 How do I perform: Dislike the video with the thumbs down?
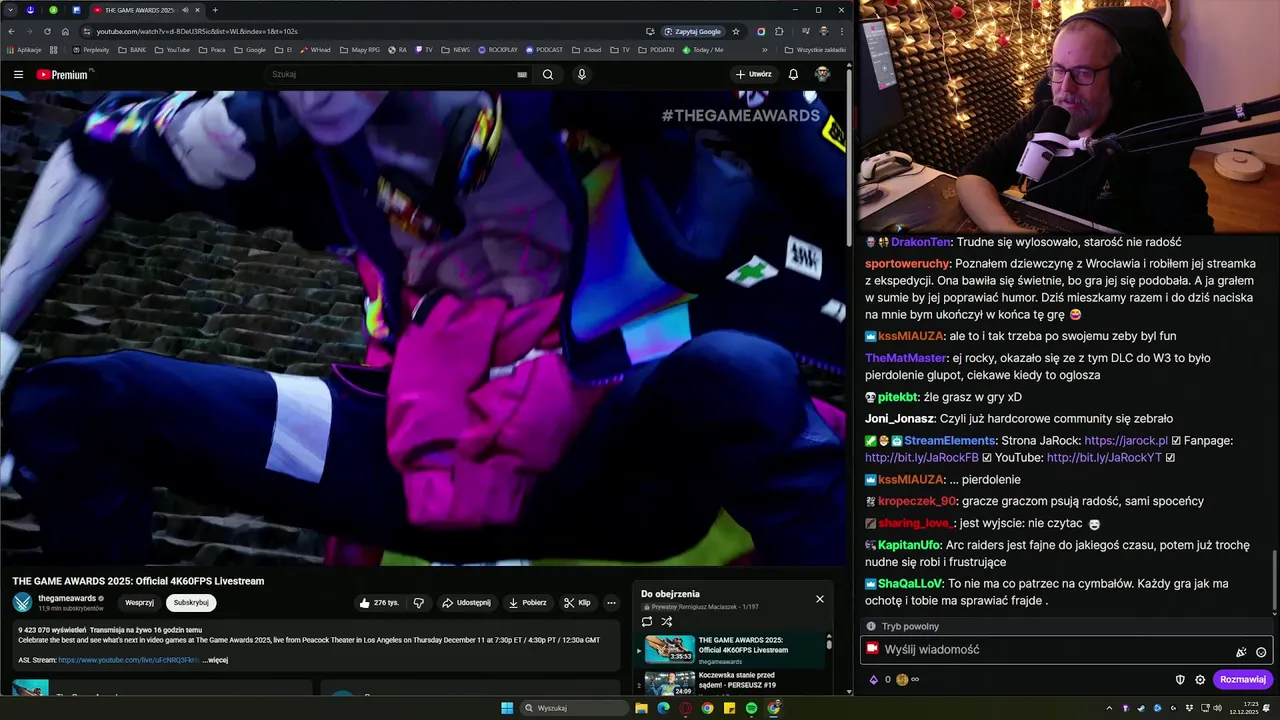click(419, 603)
